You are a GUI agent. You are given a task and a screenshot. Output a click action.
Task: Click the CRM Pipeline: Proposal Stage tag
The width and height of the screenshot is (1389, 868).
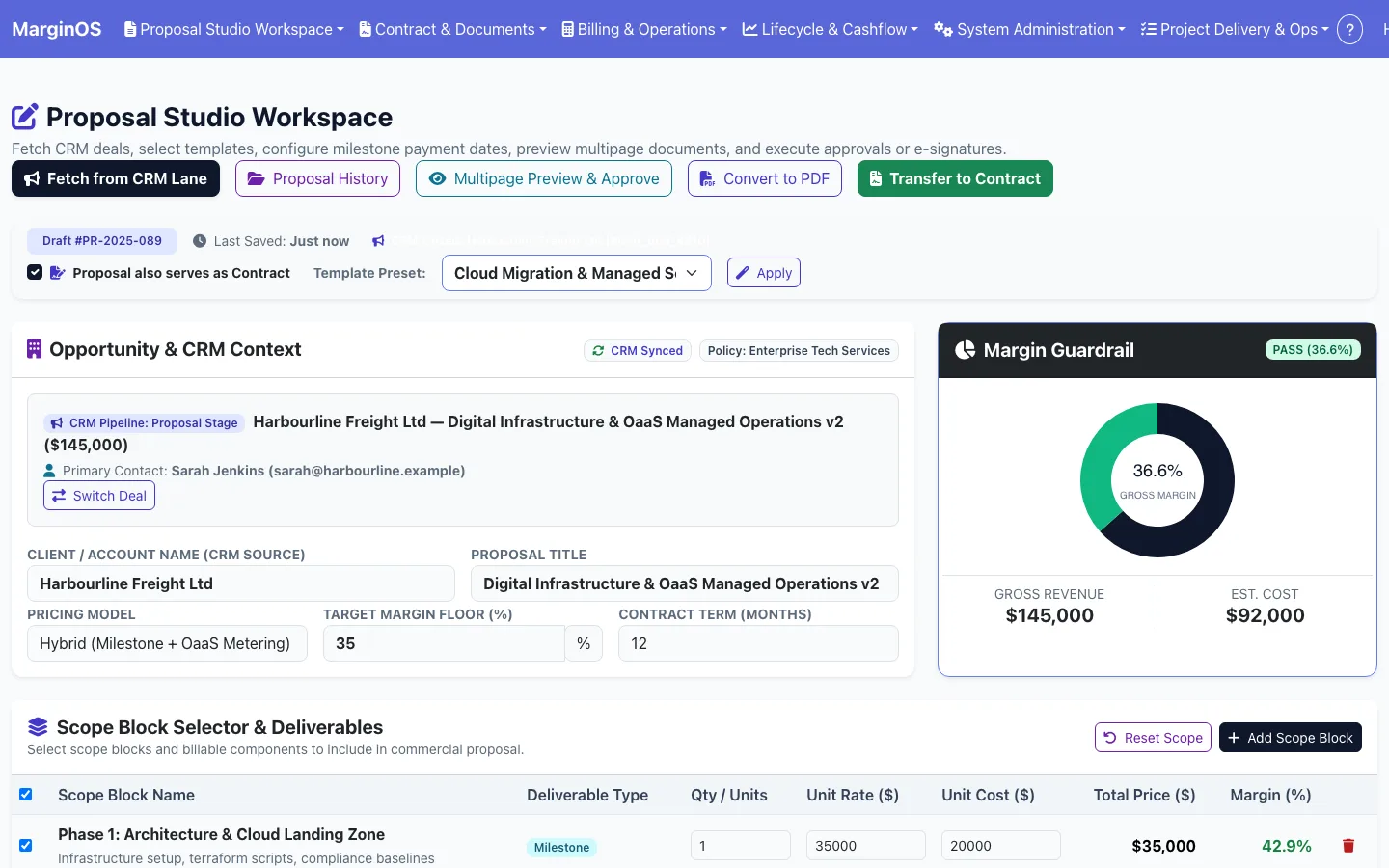[x=144, y=422]
